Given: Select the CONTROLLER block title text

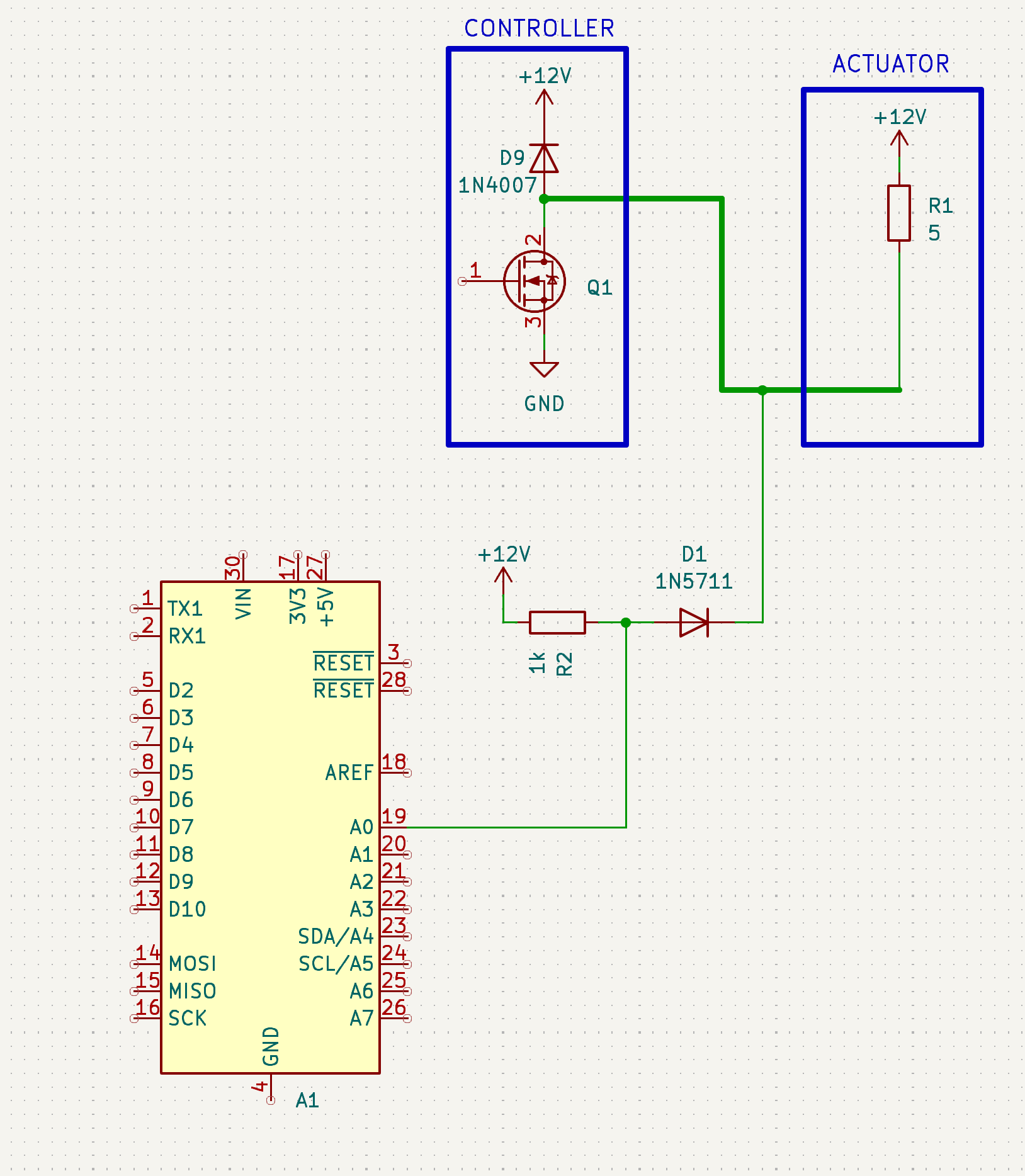Looking at the screenshot, I should (539, 28).
